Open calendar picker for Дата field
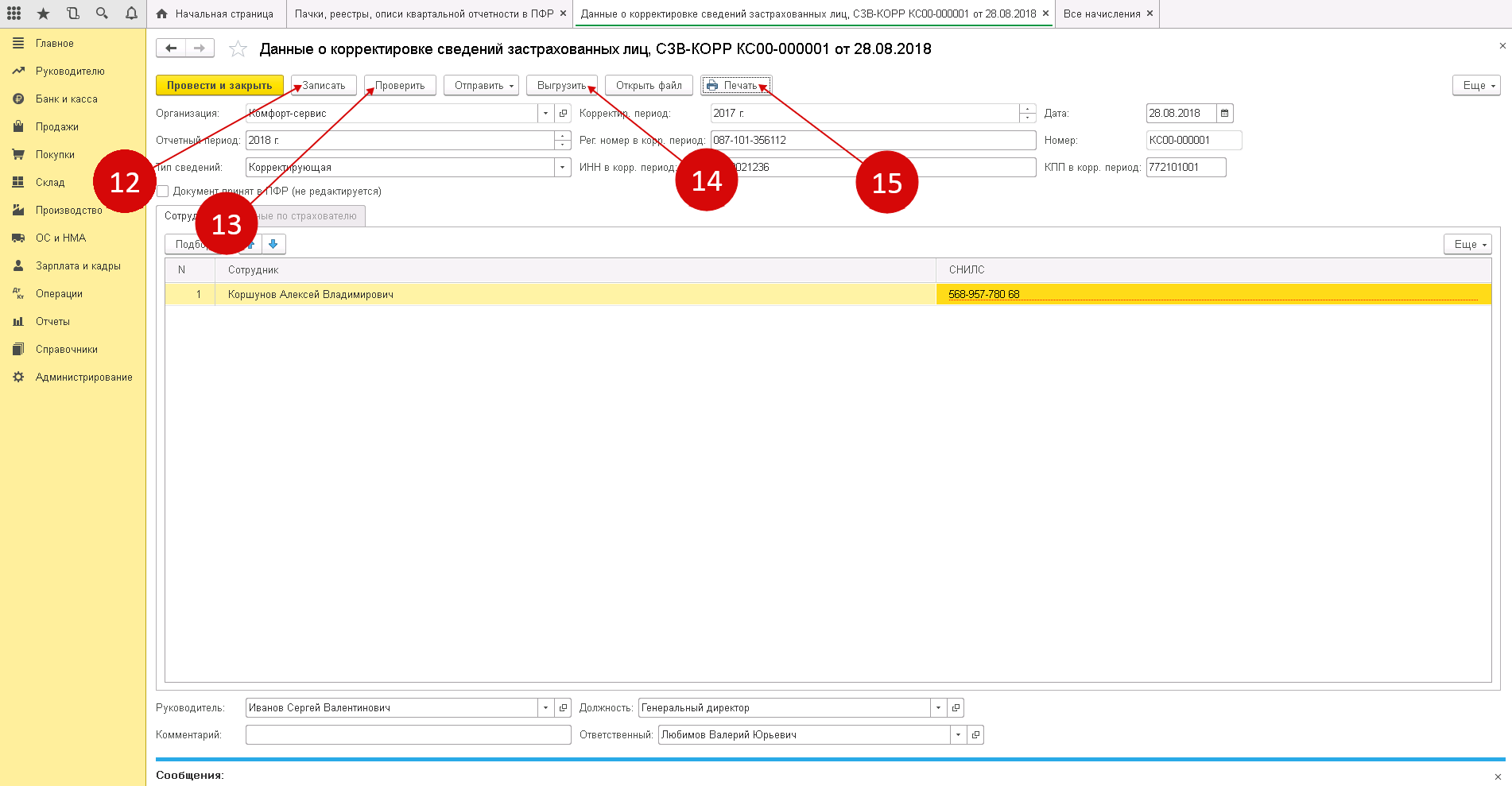The width and height of the screenshot is (1512, 786). pos(1224,114)
